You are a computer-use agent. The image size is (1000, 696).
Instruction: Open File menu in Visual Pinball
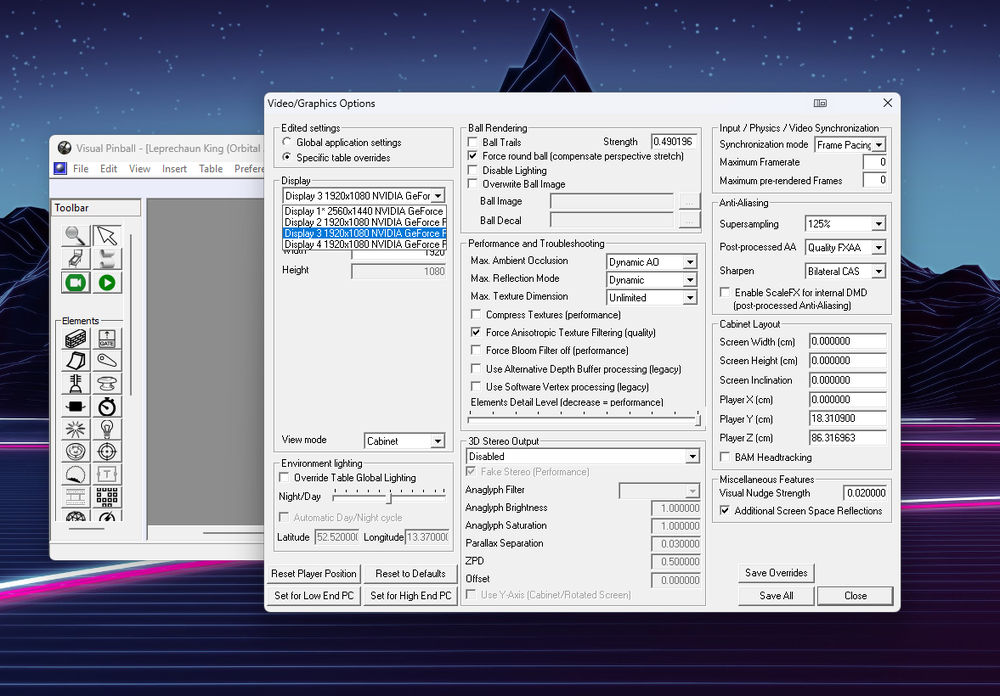[80, 168]
